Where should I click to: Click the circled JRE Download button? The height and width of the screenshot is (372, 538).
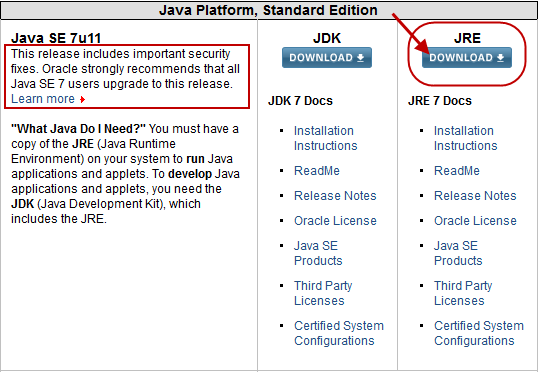(467, 57)
